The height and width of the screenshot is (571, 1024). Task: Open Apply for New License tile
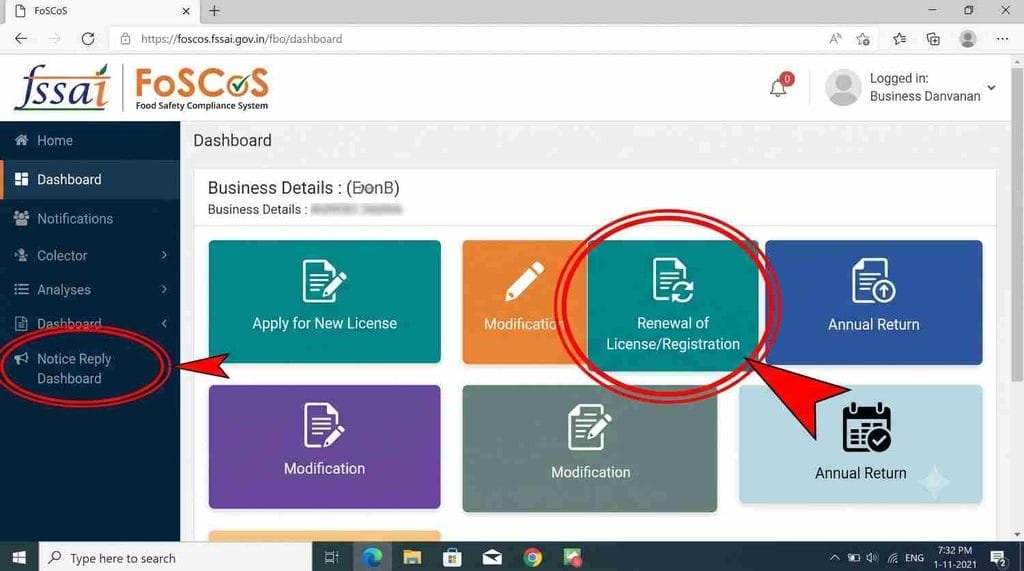pyautogui.click(x=325, y=302)
